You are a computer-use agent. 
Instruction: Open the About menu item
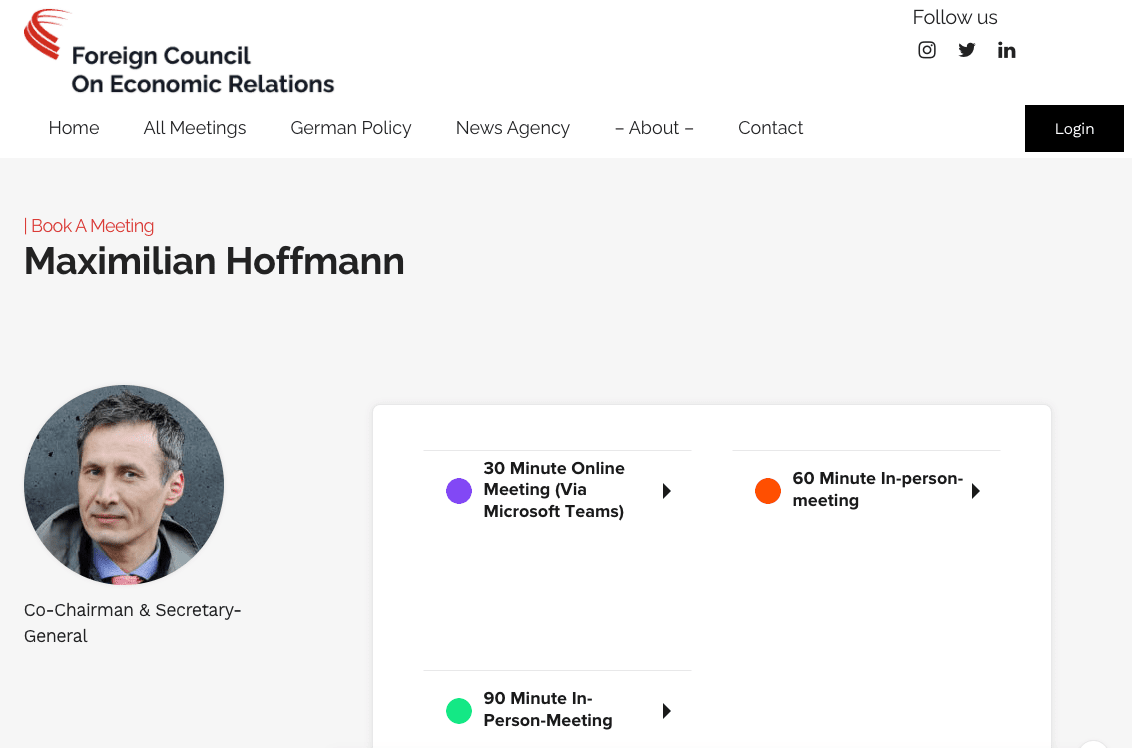pos(654,128)
